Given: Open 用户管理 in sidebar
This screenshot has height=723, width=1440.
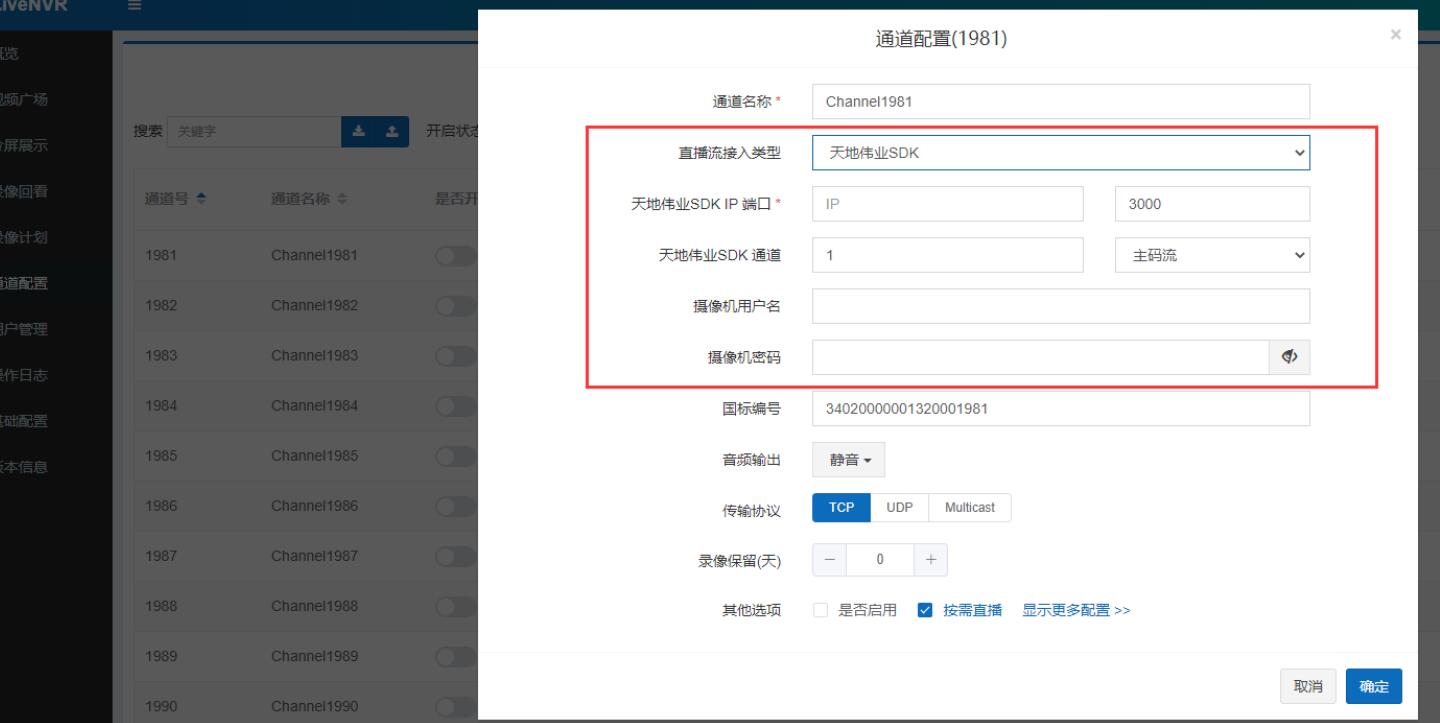Looking at the screenshot, I should (22, 329).
